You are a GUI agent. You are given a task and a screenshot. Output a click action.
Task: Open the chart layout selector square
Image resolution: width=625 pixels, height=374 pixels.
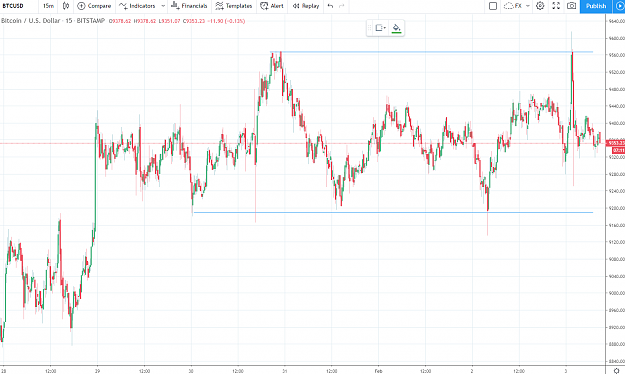[493, 6]
